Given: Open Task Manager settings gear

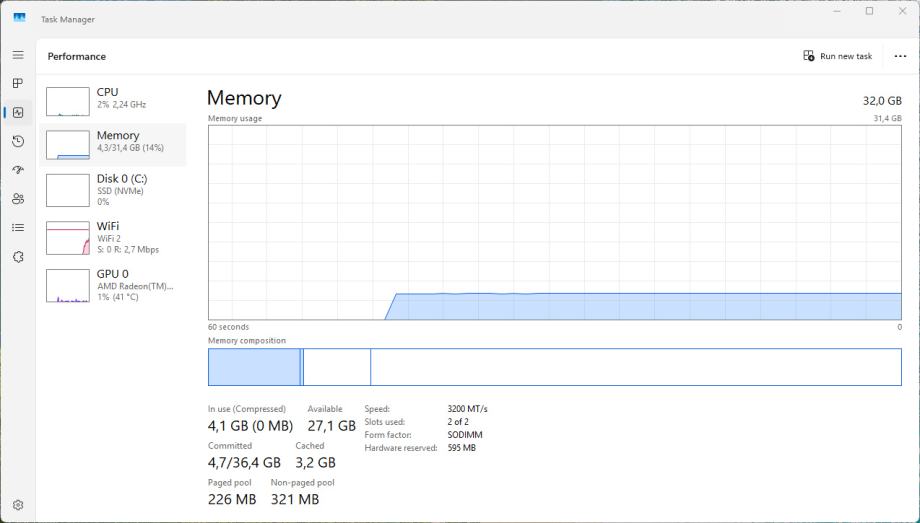Looking at the screenshot, I should pyautogui.click(x=18, y=505).
